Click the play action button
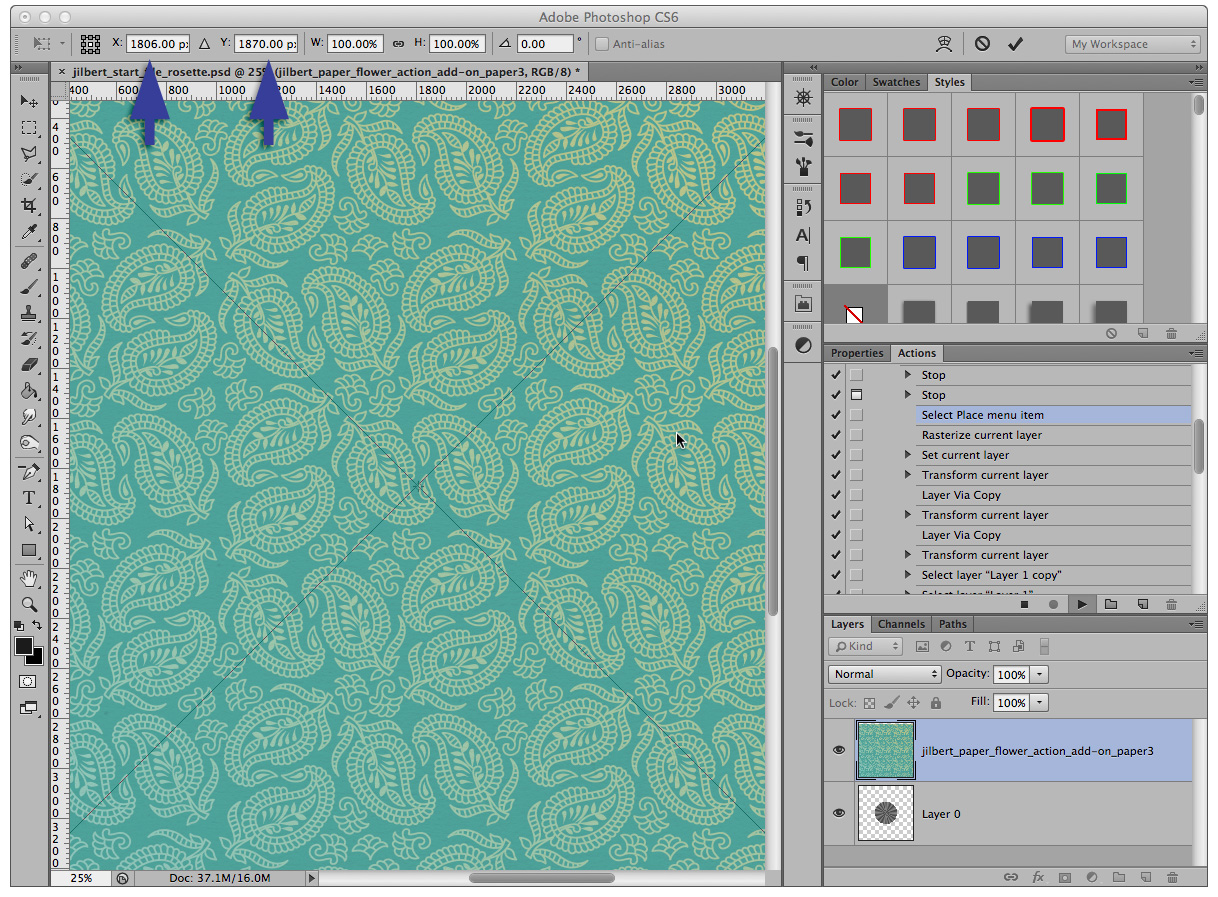 point(1081,604)
